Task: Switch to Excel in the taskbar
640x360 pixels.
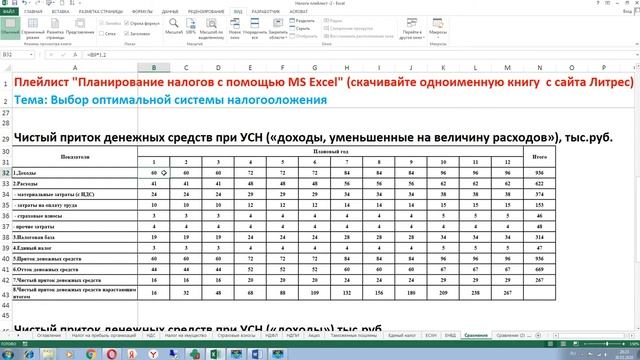Action: [216, 354]
